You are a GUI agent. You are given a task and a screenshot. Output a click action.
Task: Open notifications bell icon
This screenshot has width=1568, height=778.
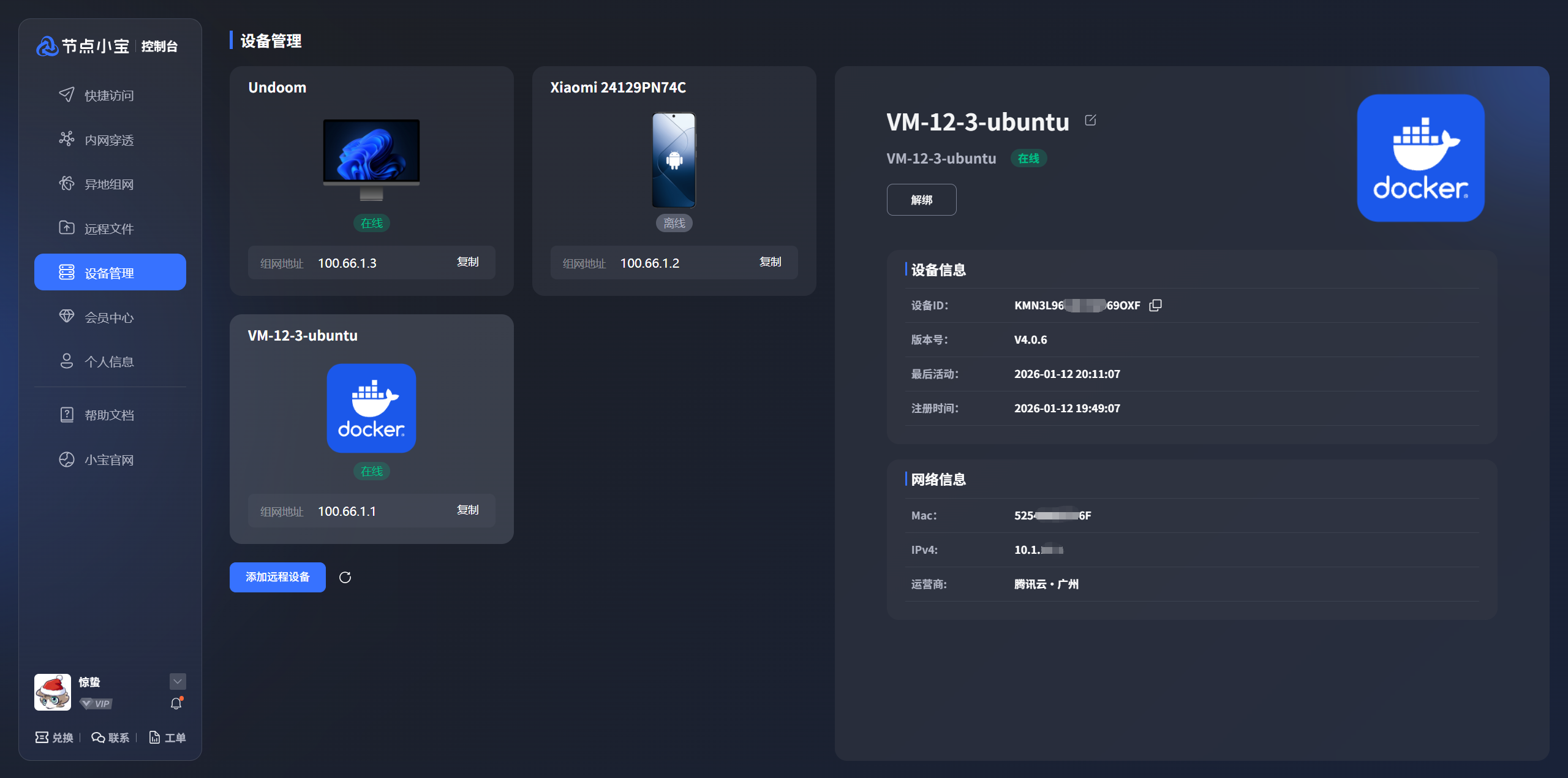pyautogui.click(x=176, y=703)
